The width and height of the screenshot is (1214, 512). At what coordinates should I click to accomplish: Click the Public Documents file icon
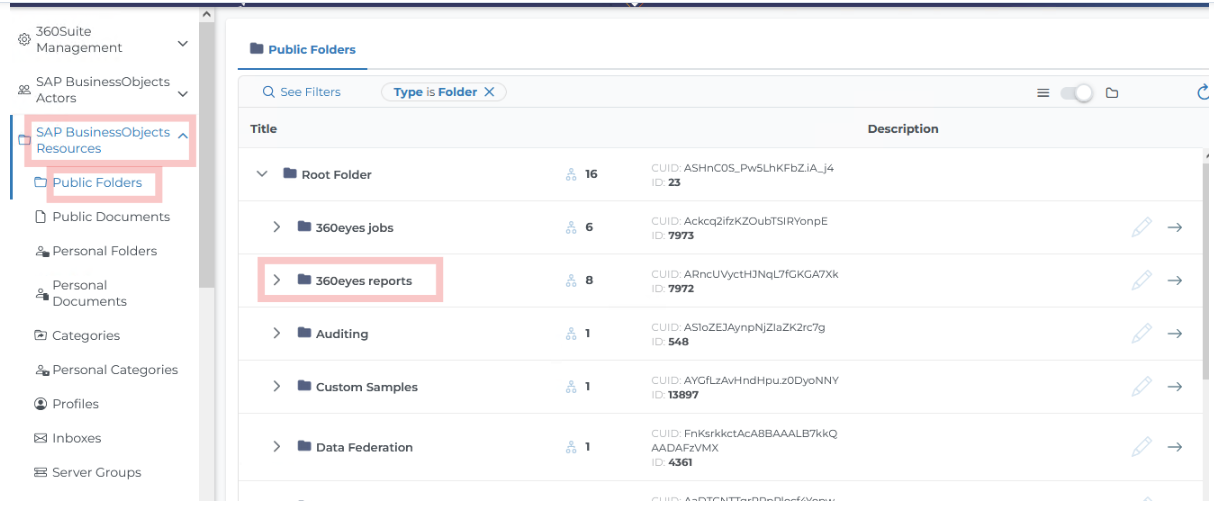pyautogui.click(x=41, y=217)
